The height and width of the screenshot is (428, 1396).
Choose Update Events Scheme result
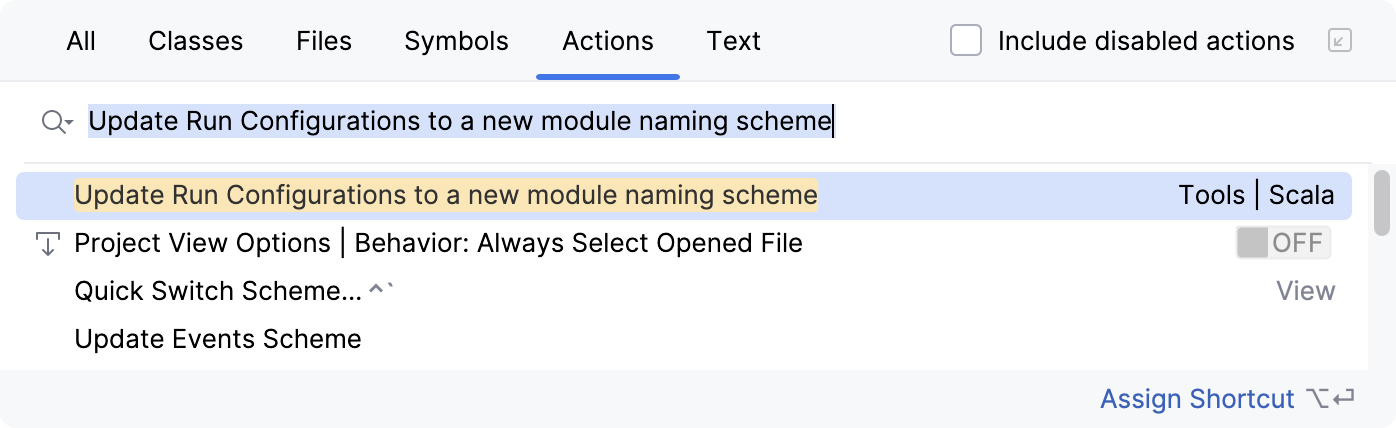[x=218, y=339]
